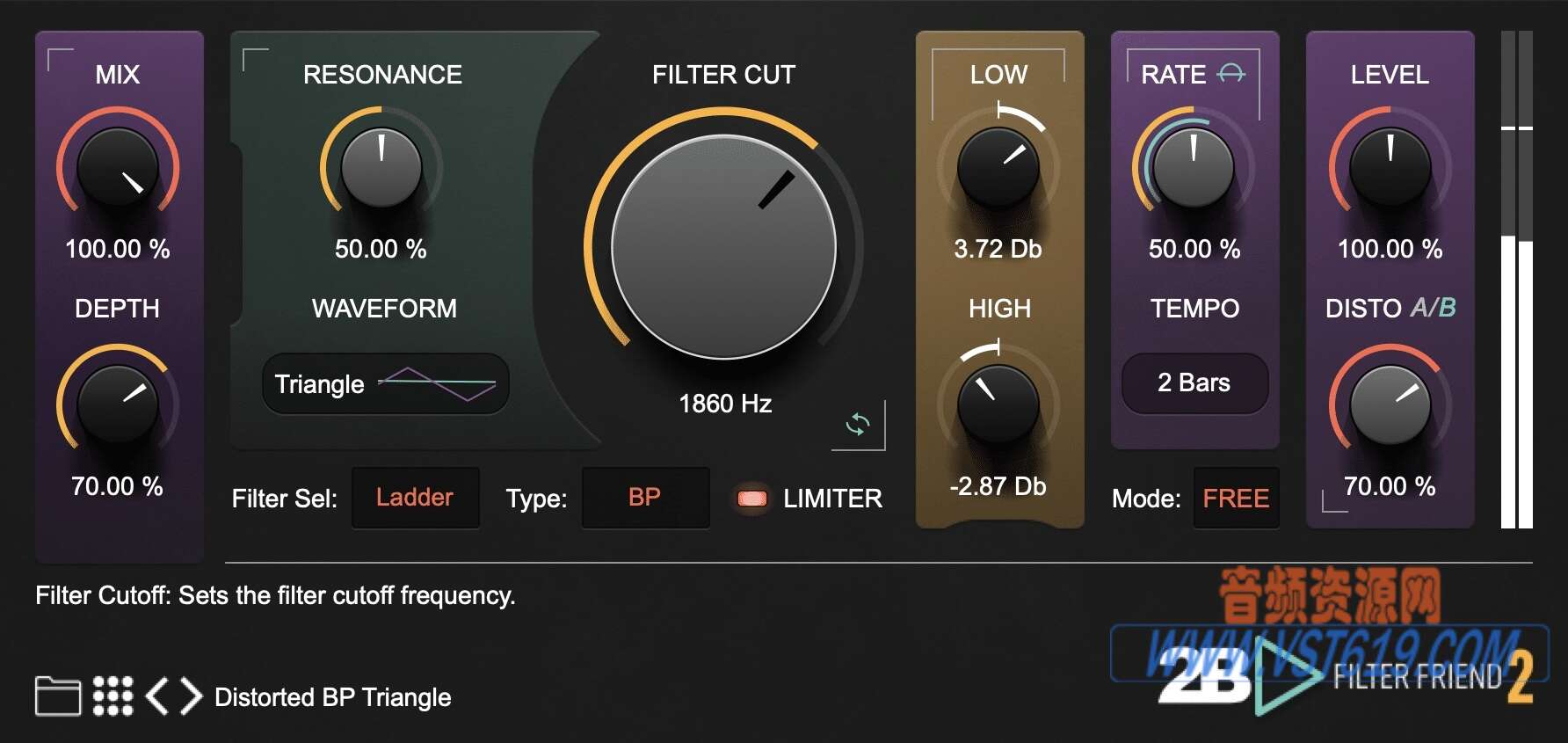Viewport: 1568px width, 743px height.
Task: Click the HIGH EQ knob
Action: click(998, 405)
